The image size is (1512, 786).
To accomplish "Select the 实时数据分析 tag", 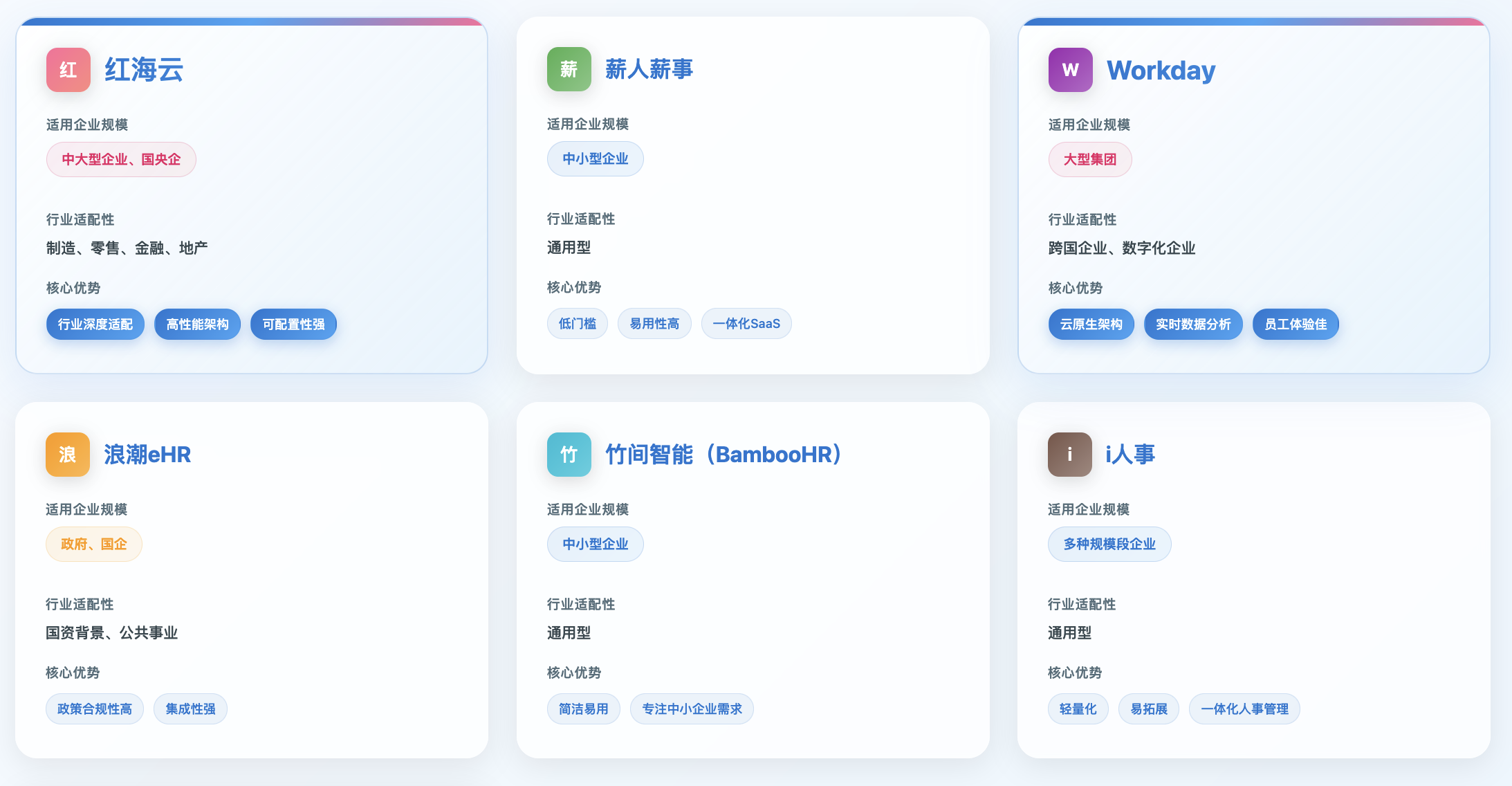I will pyautogui.click(x=1192, y=325).
